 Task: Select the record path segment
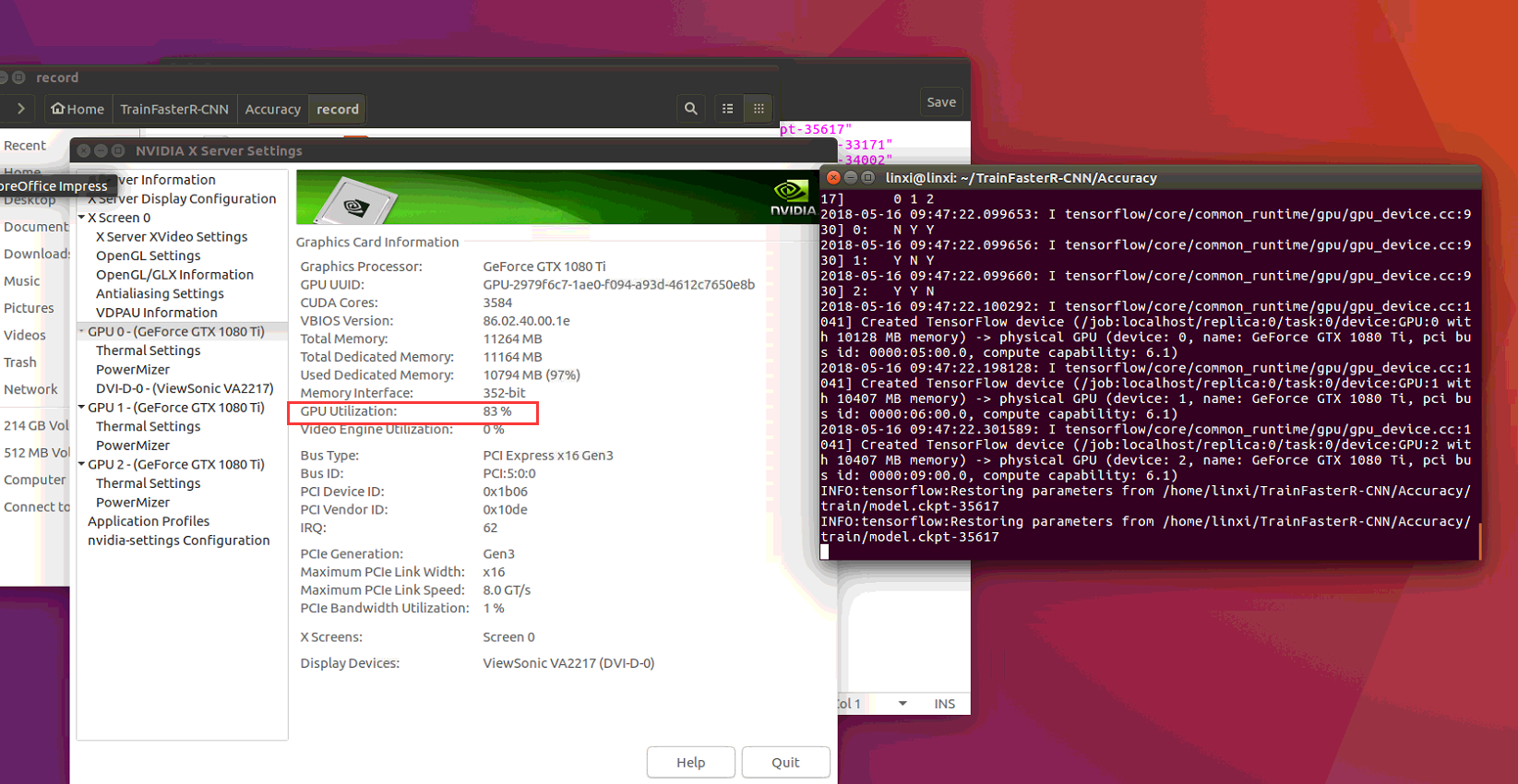click(338, 109)
